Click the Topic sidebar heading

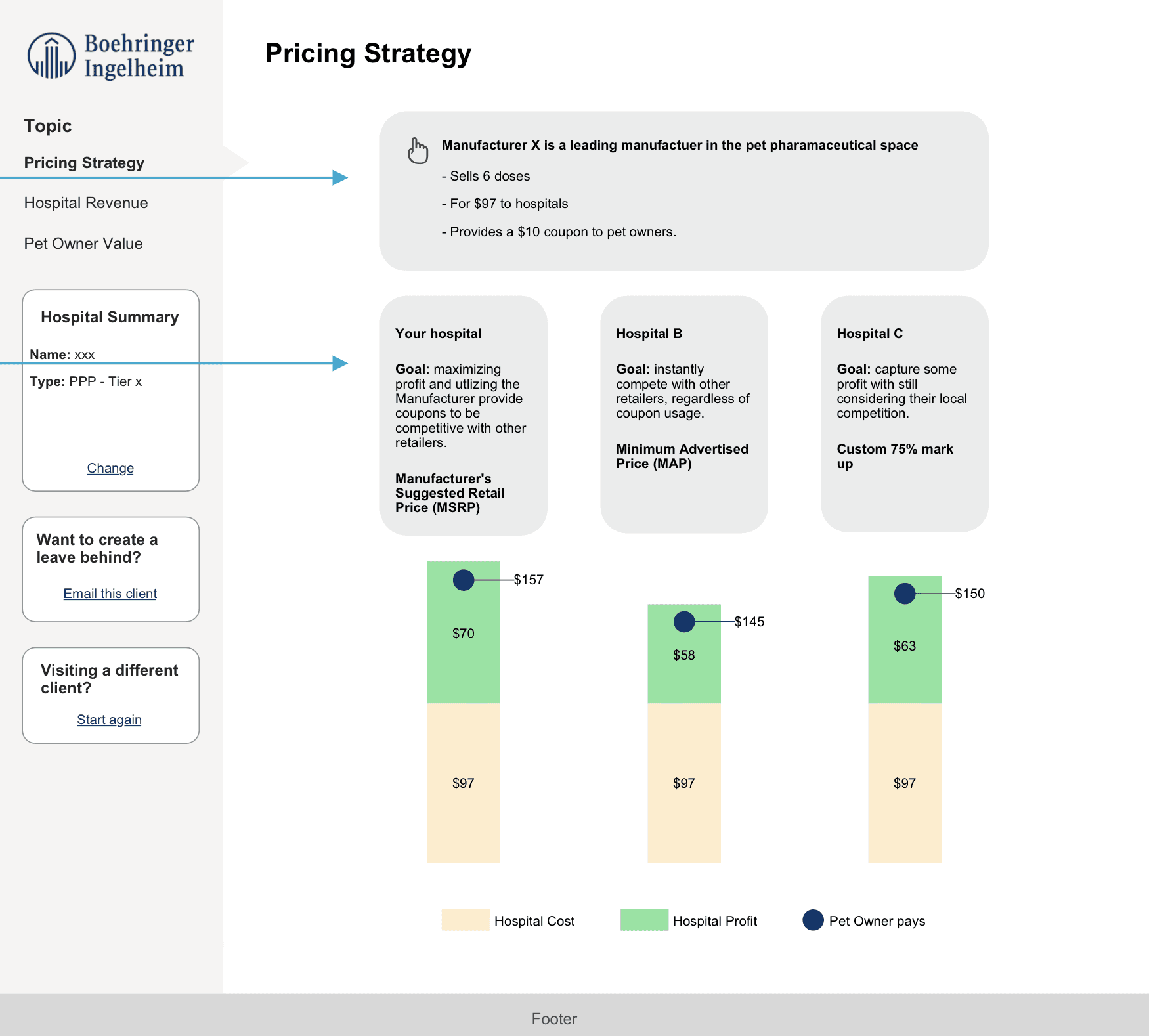coord(48,126)
